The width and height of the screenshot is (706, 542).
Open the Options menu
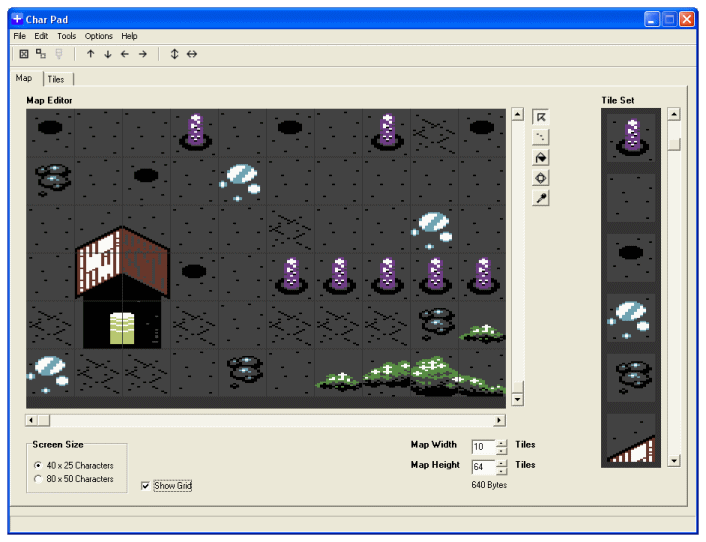(x=99, y=36)
